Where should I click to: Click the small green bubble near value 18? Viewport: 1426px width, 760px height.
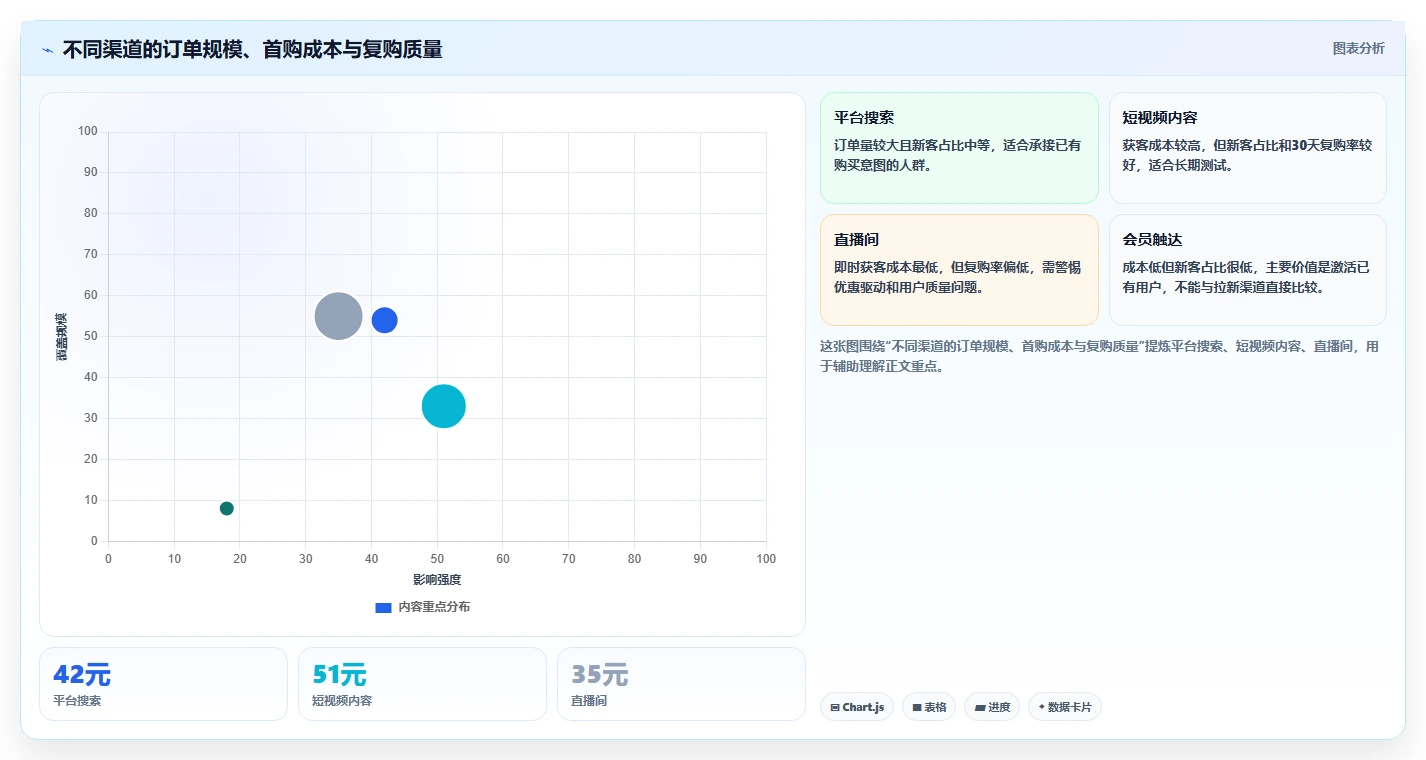227,508
